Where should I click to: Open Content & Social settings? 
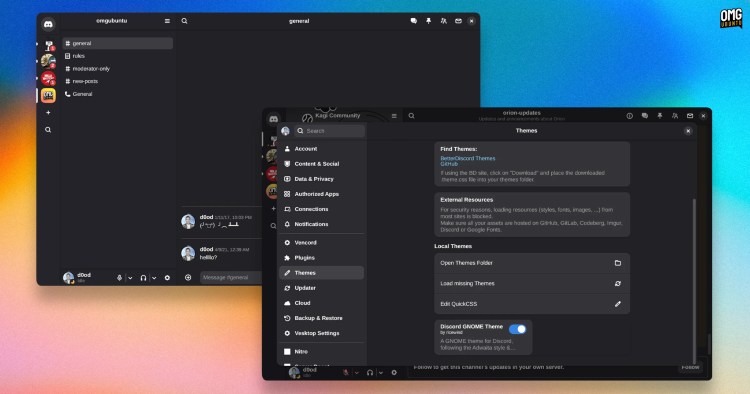point(321,164)
